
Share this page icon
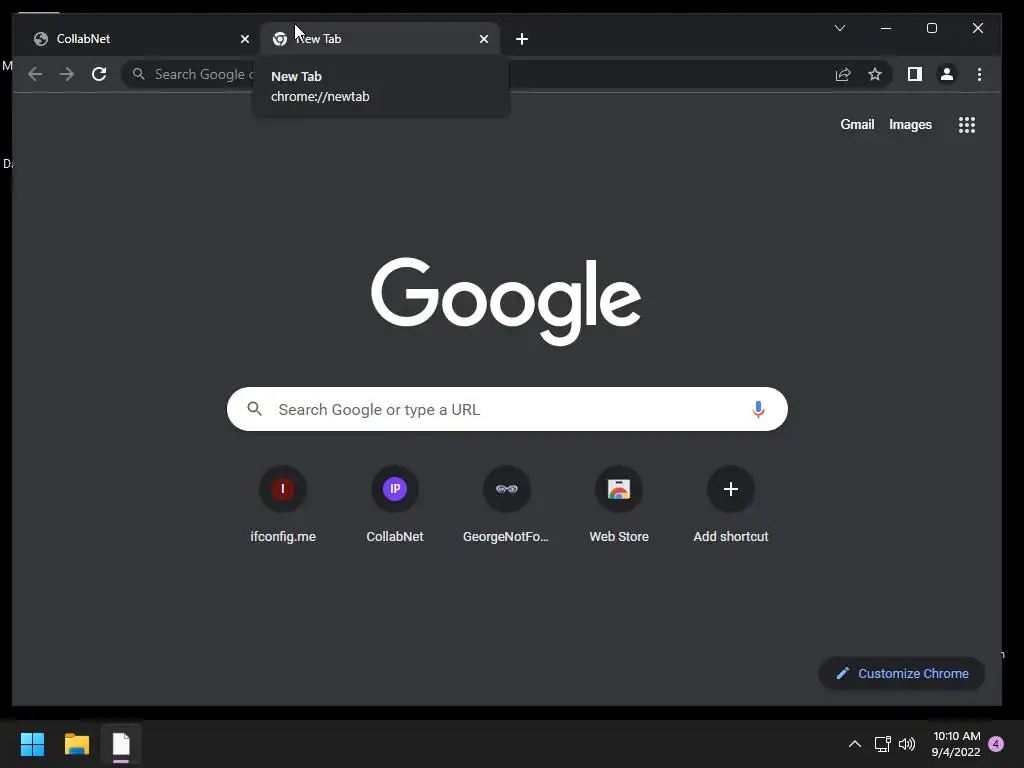(x=843, y=74)
